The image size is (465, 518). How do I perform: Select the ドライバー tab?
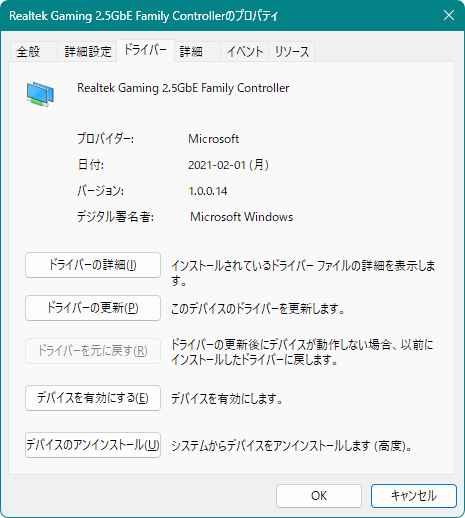(145, 50)
